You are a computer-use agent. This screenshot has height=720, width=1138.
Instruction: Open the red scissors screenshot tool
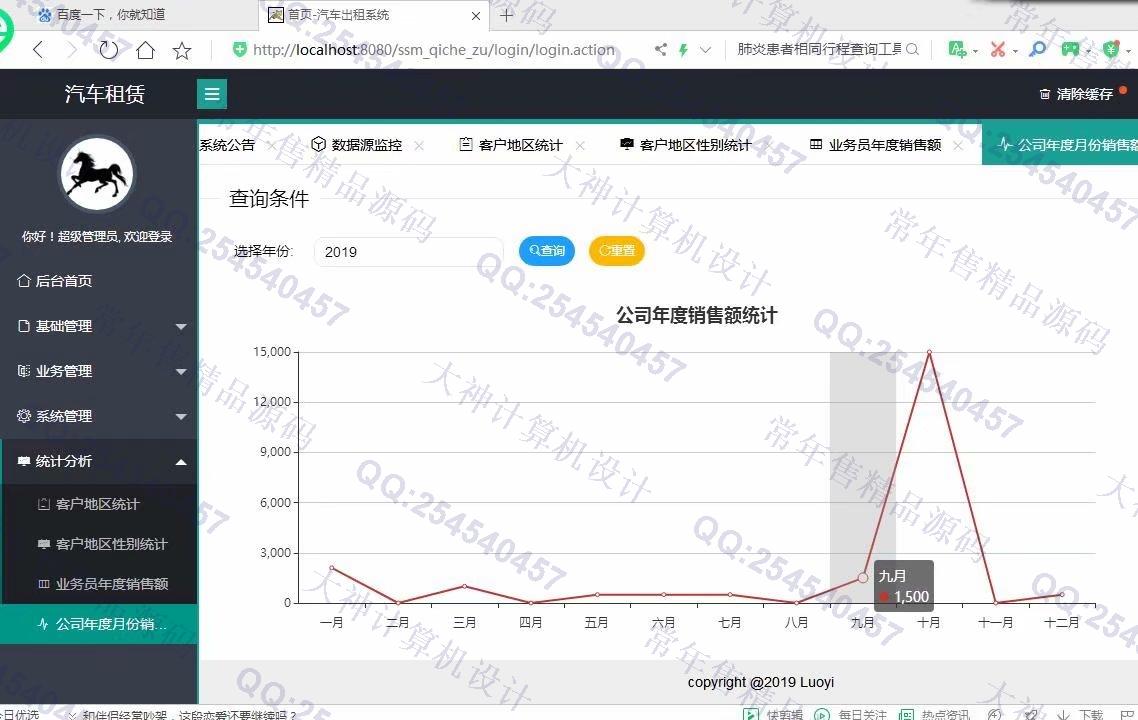(x=999, y=49)
